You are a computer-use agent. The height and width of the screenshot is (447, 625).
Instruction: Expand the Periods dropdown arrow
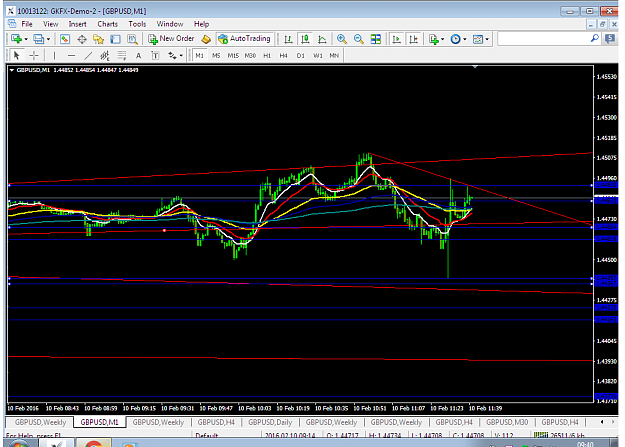[x=465, y=39]
